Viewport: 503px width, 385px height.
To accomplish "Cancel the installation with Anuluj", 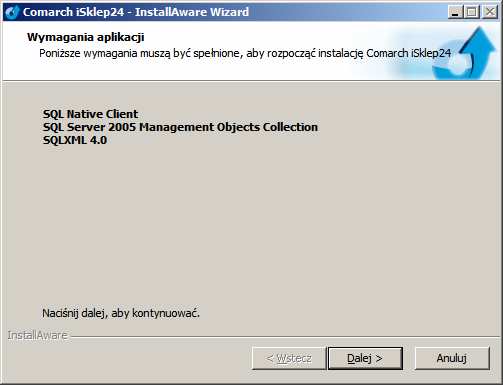I will pos(452,358).
